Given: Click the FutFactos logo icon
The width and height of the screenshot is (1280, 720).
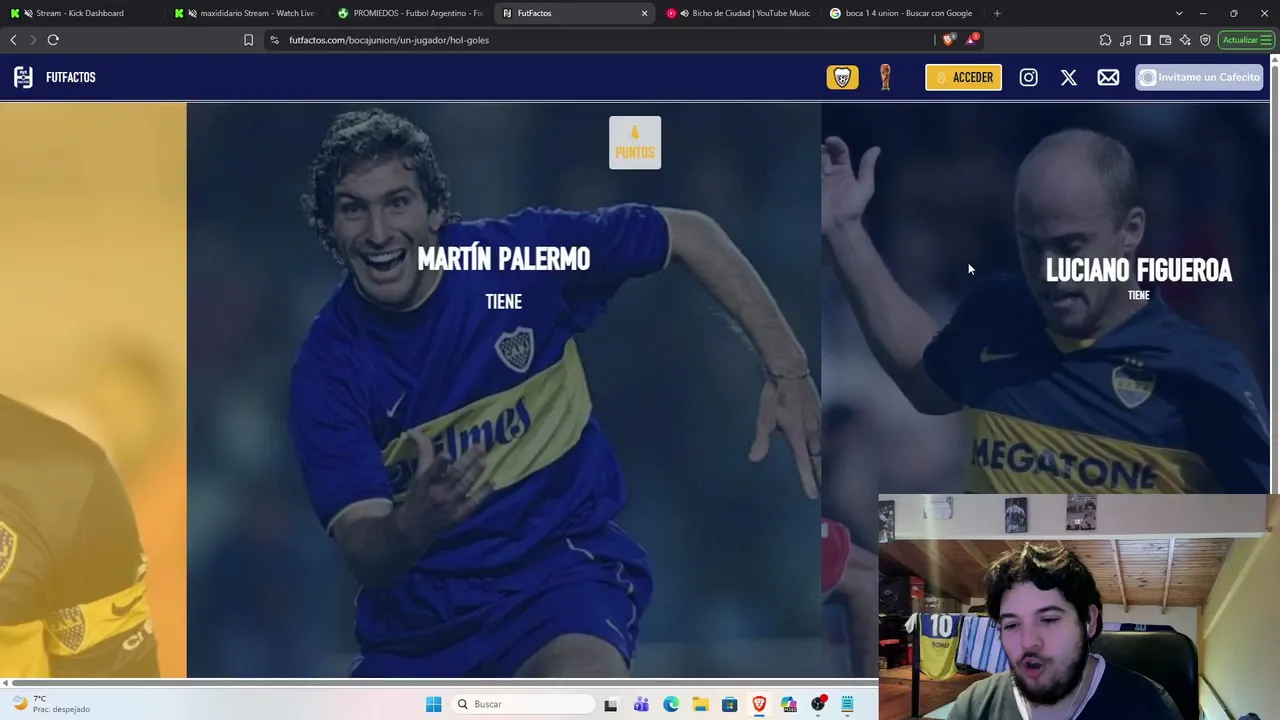Looking at the screenshot, I should click(x=23, y=77).
